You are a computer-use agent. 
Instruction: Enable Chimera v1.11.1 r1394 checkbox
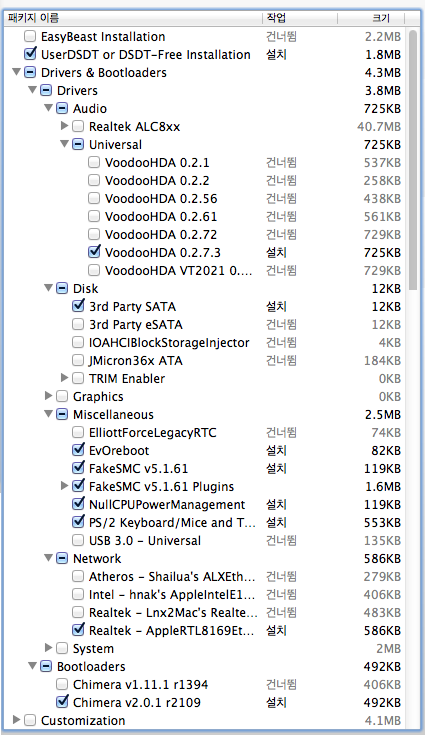click(62, 684)
